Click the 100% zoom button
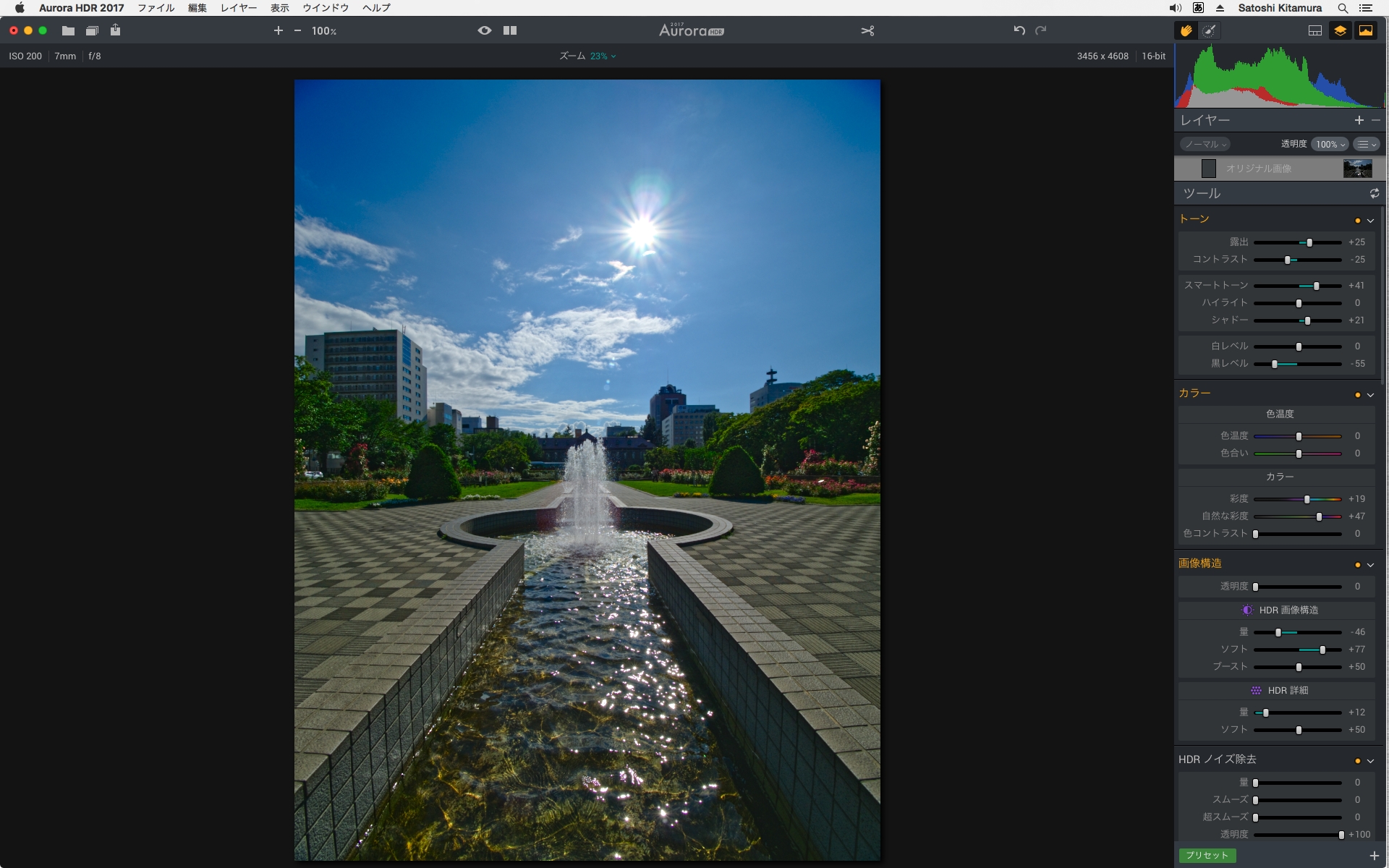 point(323,31)
